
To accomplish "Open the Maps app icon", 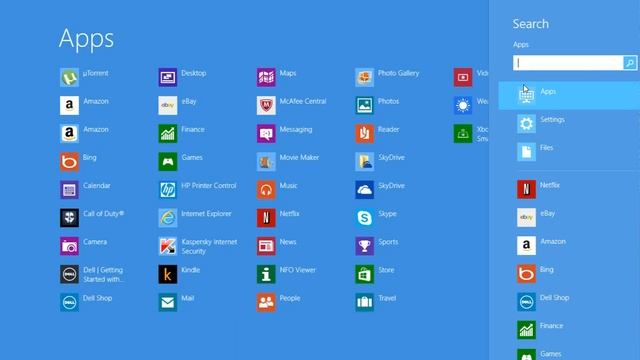I will click(x=266, y=77).
